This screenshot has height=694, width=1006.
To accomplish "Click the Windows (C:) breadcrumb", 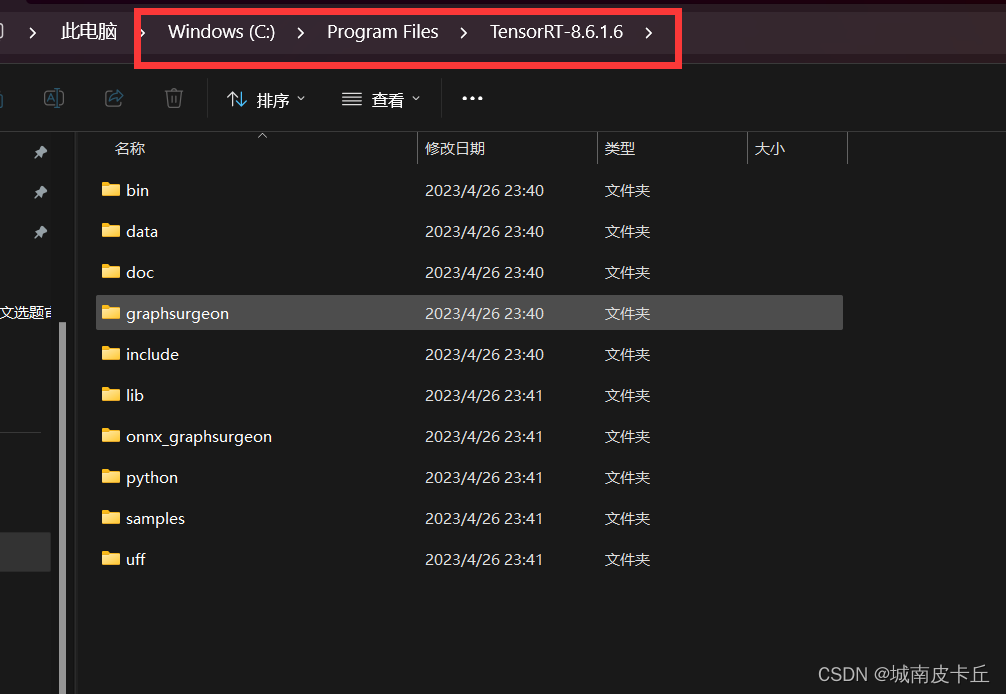I will click(x=221, y=31).
